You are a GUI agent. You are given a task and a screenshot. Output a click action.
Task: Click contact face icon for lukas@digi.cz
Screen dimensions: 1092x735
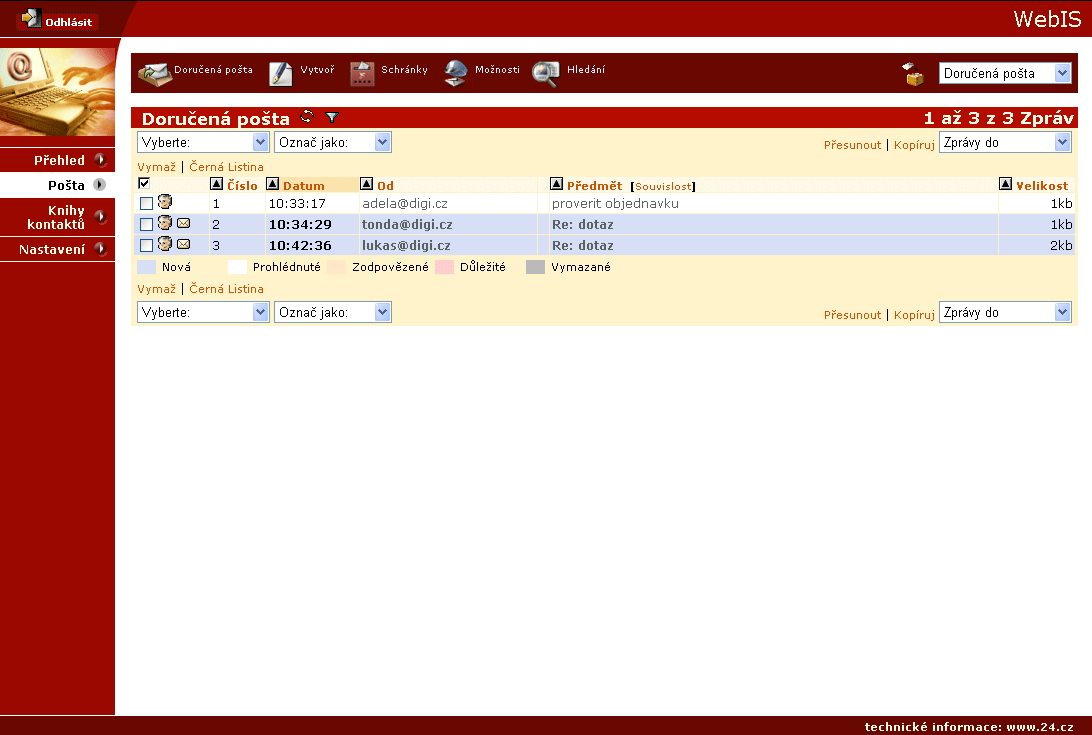pyautogui.click(x=164, y=244)
